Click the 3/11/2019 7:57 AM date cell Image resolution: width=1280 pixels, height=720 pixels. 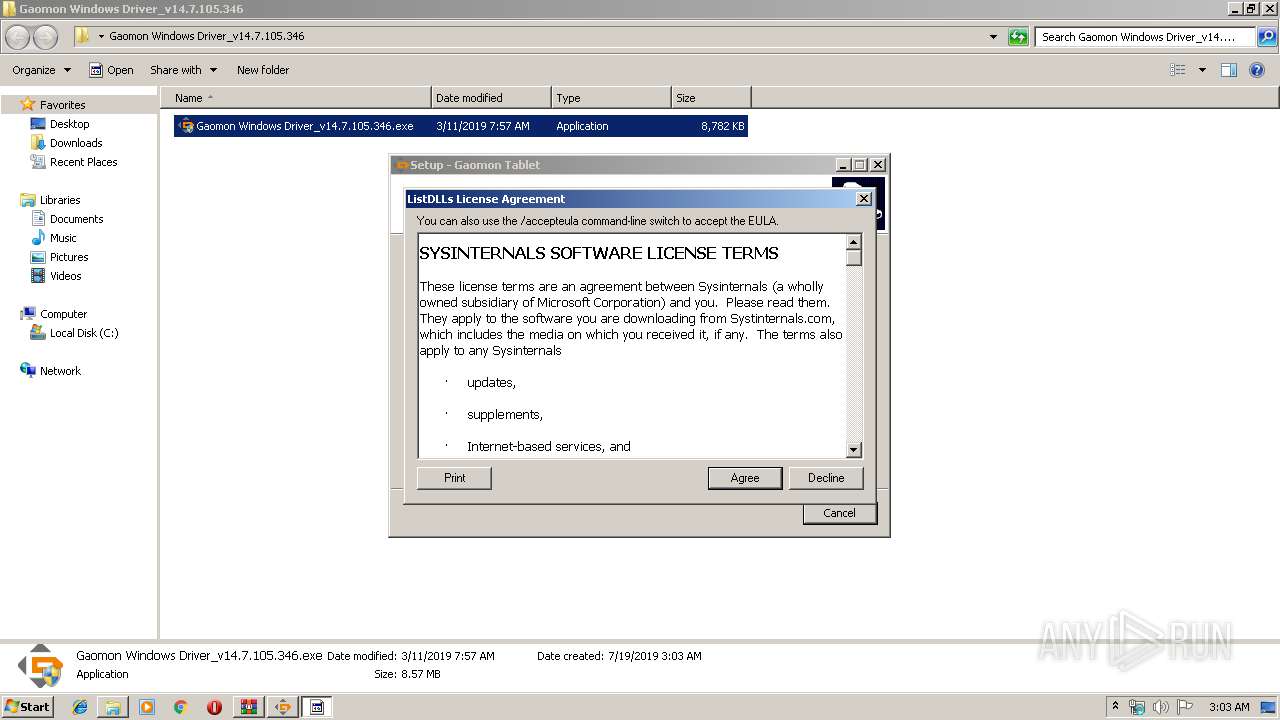tap(483, 126)
